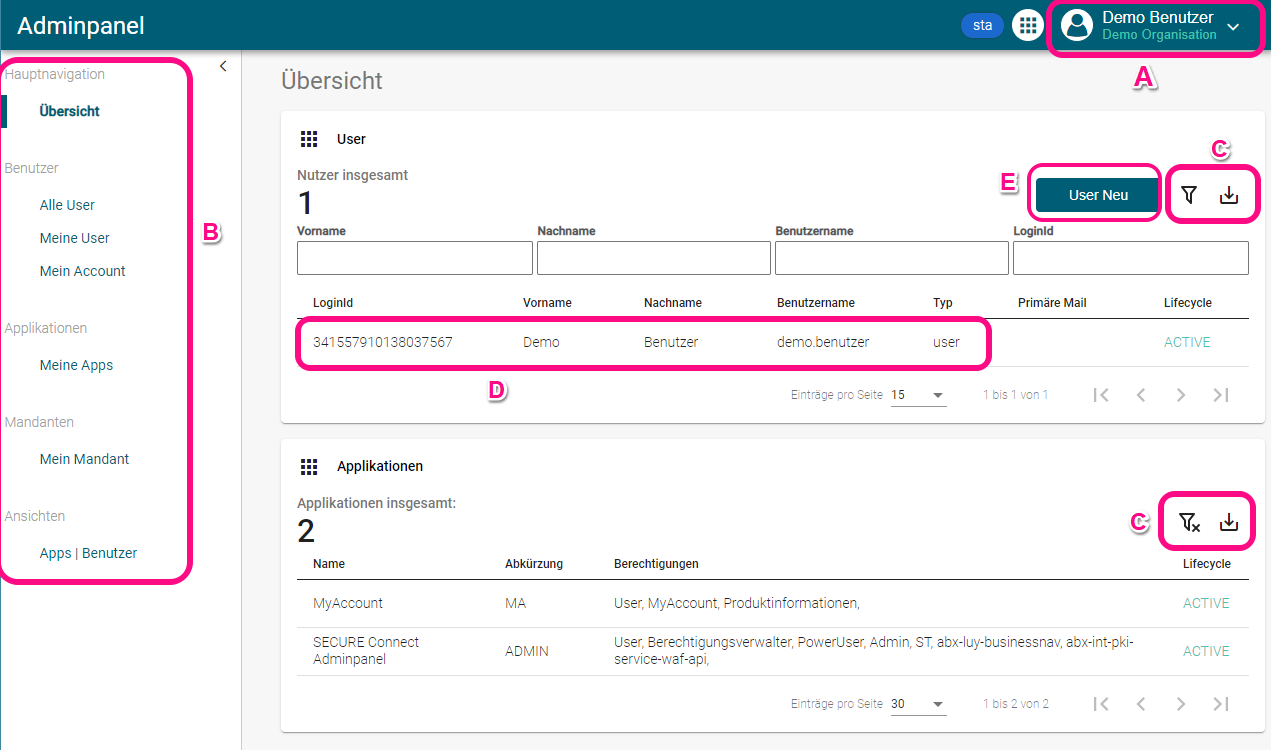The height and width of the screenshot is (750, 1271).
Task: Go to next page in User table
Action: click(x=1181, y=395)
